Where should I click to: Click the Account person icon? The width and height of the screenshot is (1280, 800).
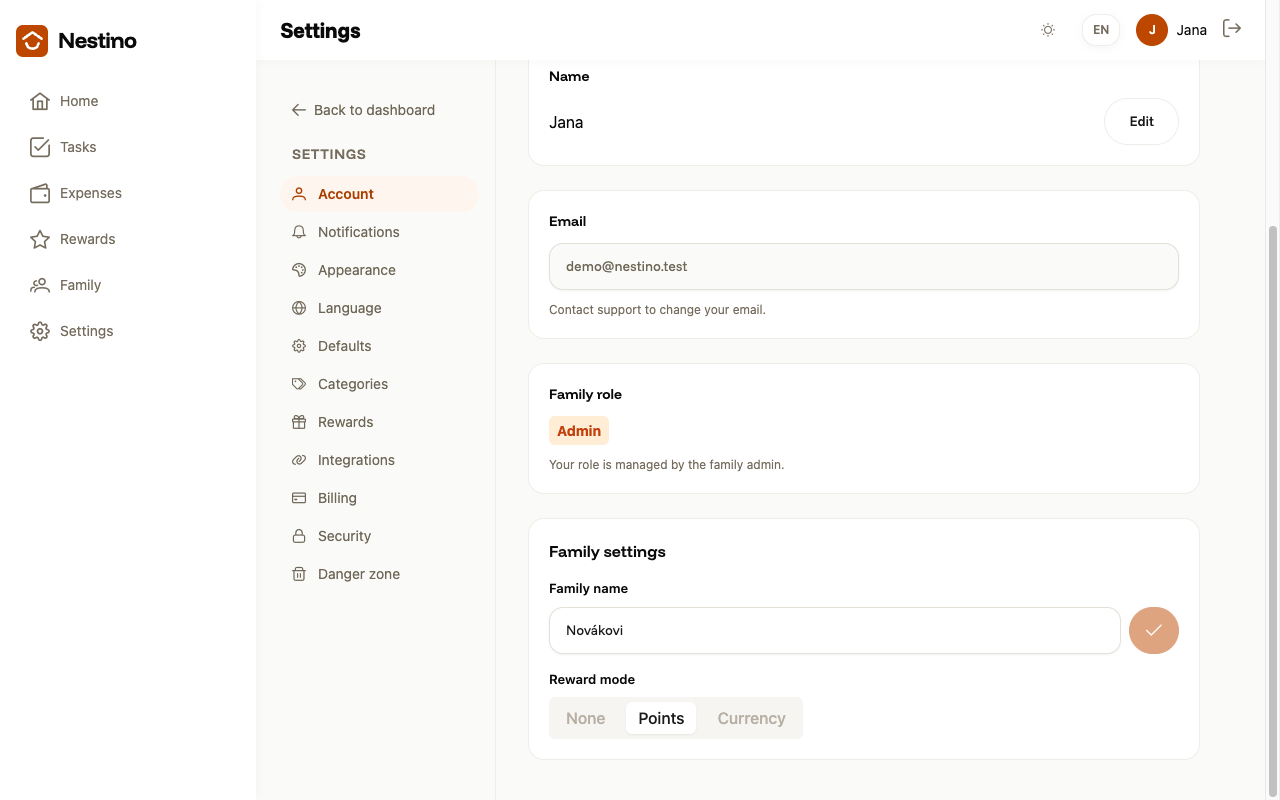click(x=299, y=194)
